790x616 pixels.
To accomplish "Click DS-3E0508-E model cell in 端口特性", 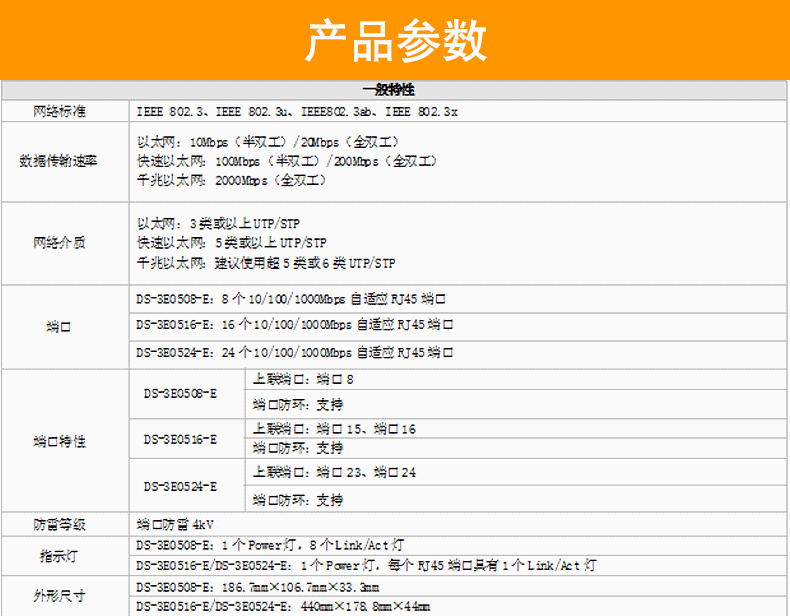I will (x=180, y=393).
